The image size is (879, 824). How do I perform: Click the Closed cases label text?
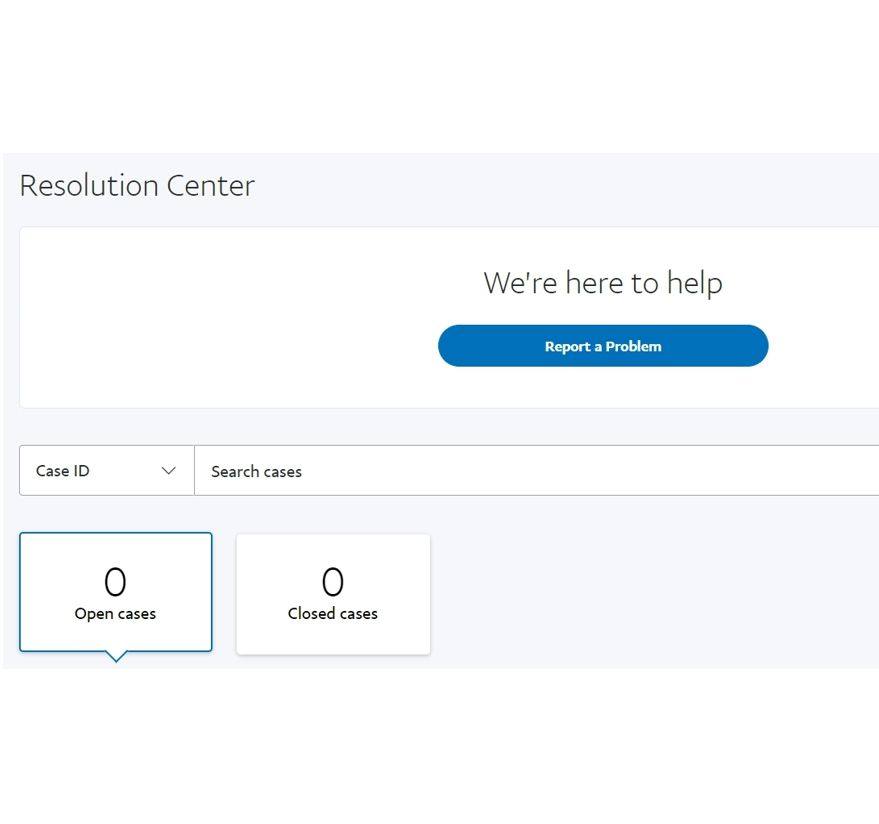point(332,614)
